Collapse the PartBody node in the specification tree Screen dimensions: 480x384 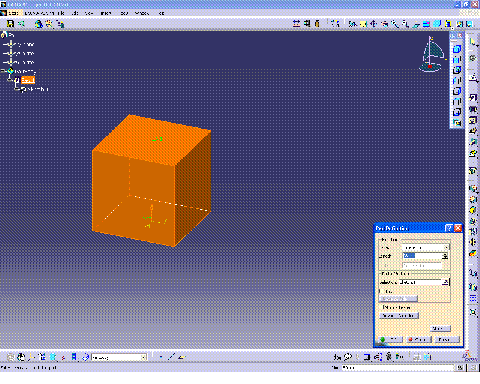coord(3,71)
